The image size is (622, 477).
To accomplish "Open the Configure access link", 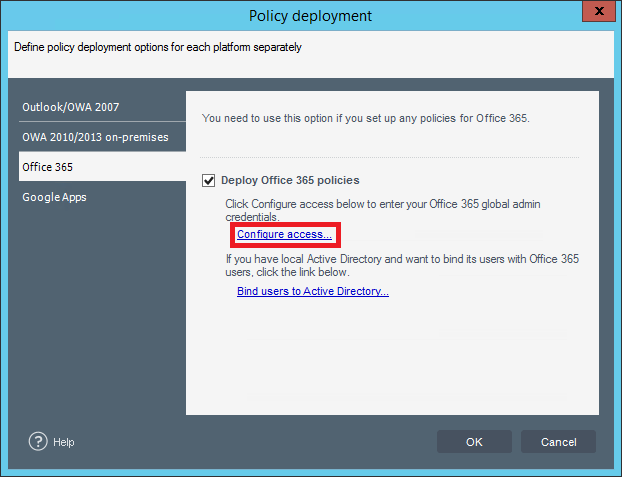I will 284,234.
